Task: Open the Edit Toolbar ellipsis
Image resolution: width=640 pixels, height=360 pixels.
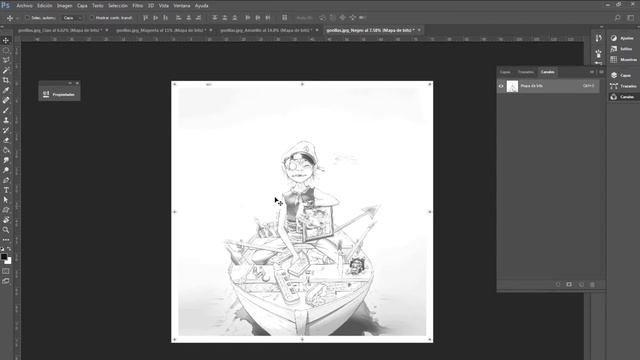Action: [x=6, y=240]
